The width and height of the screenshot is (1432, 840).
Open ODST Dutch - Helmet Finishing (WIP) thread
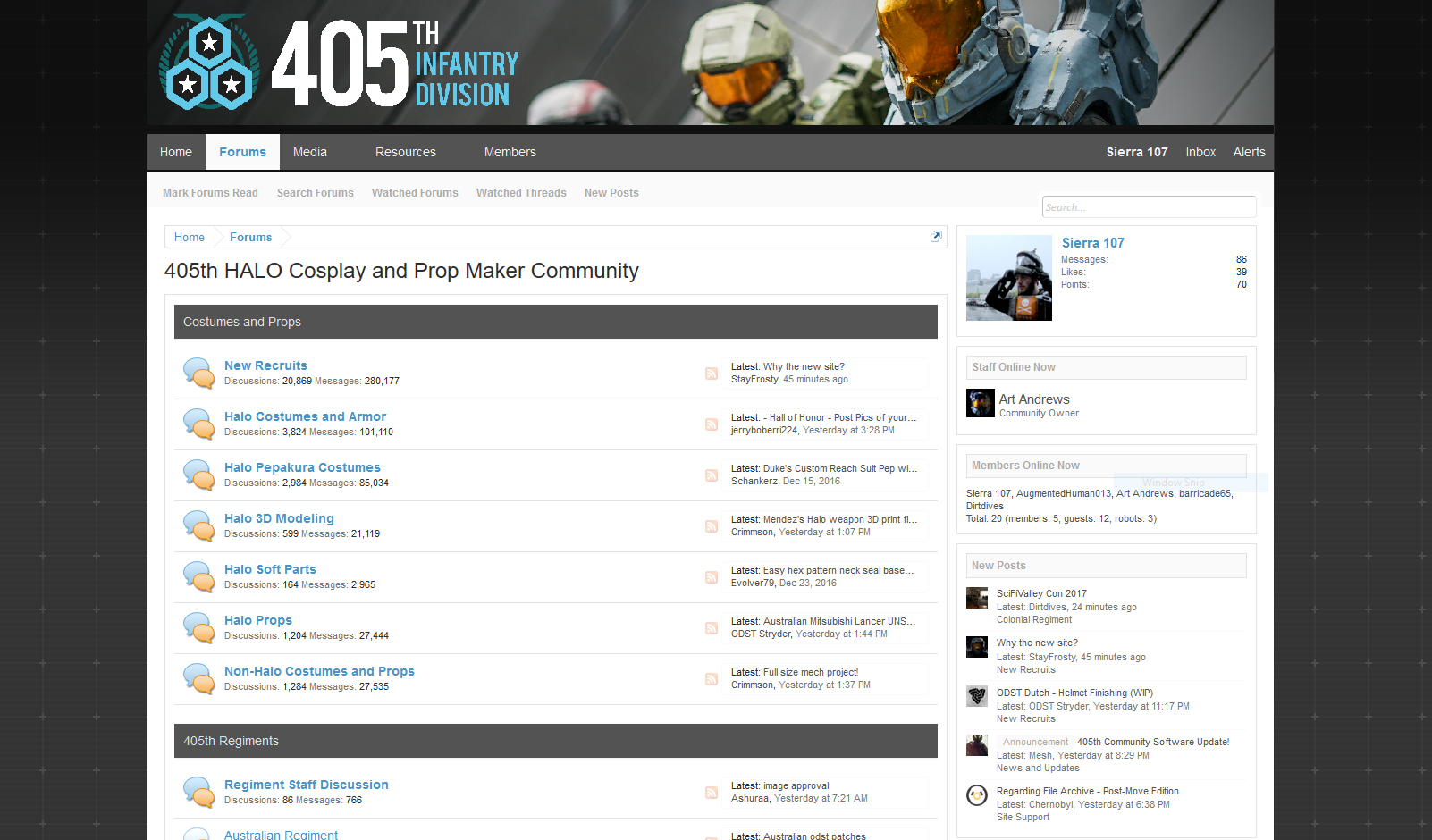point(1074,693)
